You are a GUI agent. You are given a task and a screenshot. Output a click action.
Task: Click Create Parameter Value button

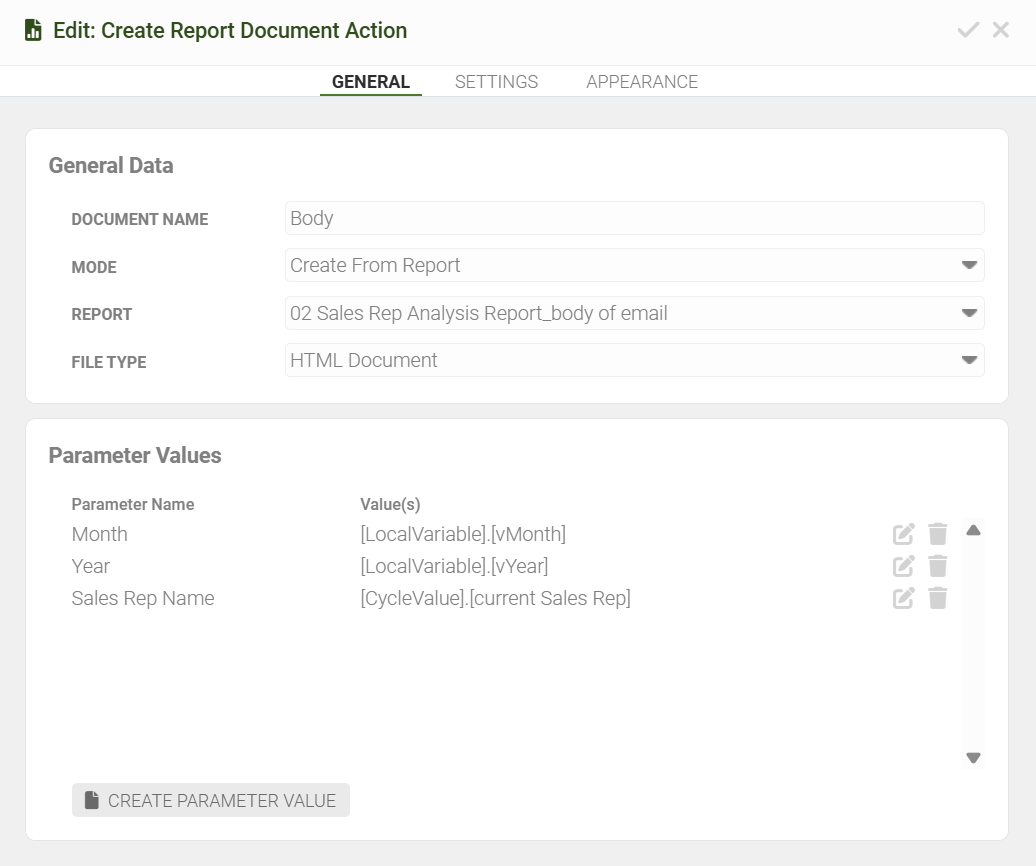211,800
